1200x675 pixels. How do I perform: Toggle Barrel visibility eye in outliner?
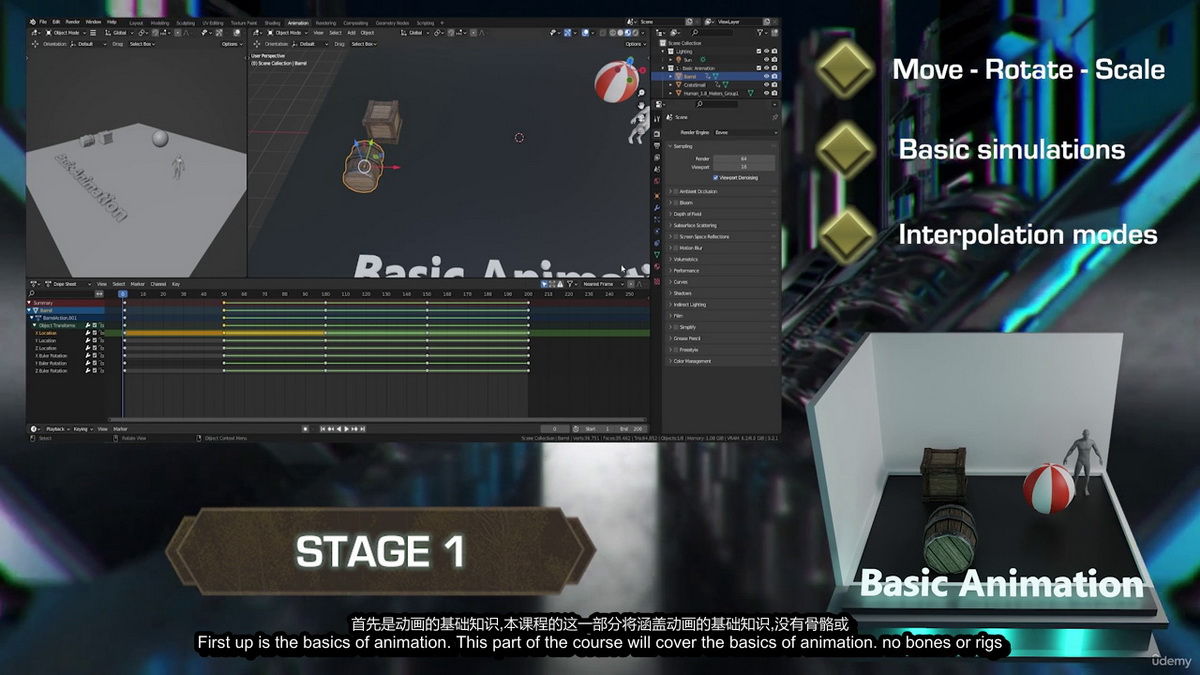tap(766, 76)
